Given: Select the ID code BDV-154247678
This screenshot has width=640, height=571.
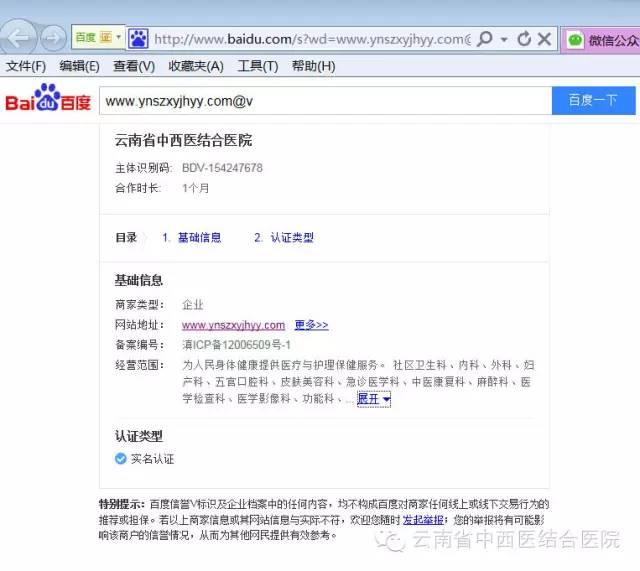Looking at the screenshot, I should [222, 168].
